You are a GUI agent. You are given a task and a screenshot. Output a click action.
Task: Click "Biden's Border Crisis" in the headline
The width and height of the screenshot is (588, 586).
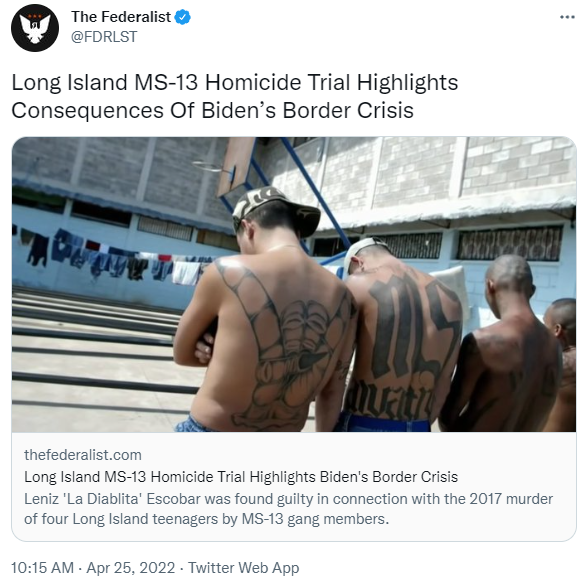coord(308,110)
